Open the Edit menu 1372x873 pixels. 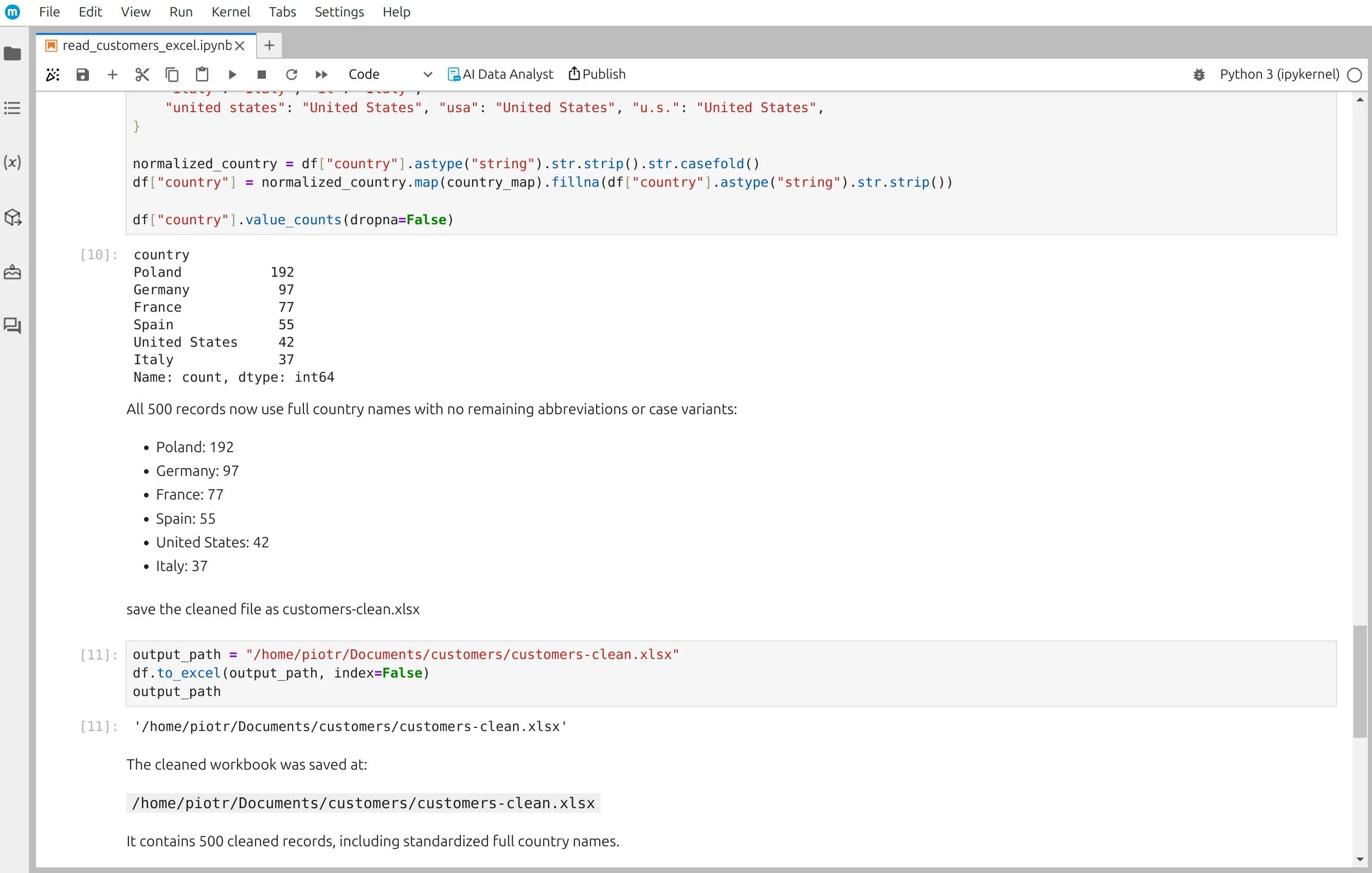(90, 11)
